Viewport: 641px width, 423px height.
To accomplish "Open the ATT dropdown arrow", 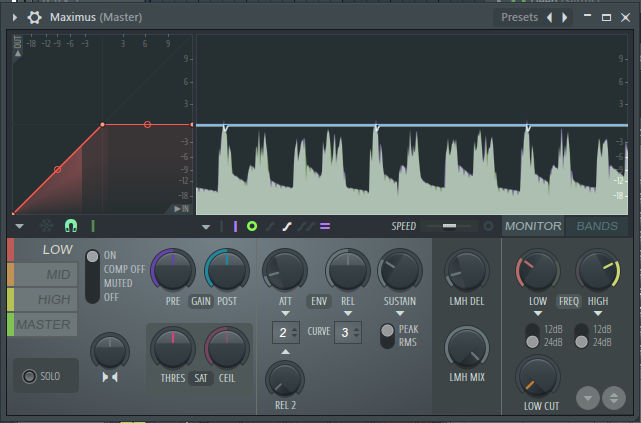I will point(286,313).
